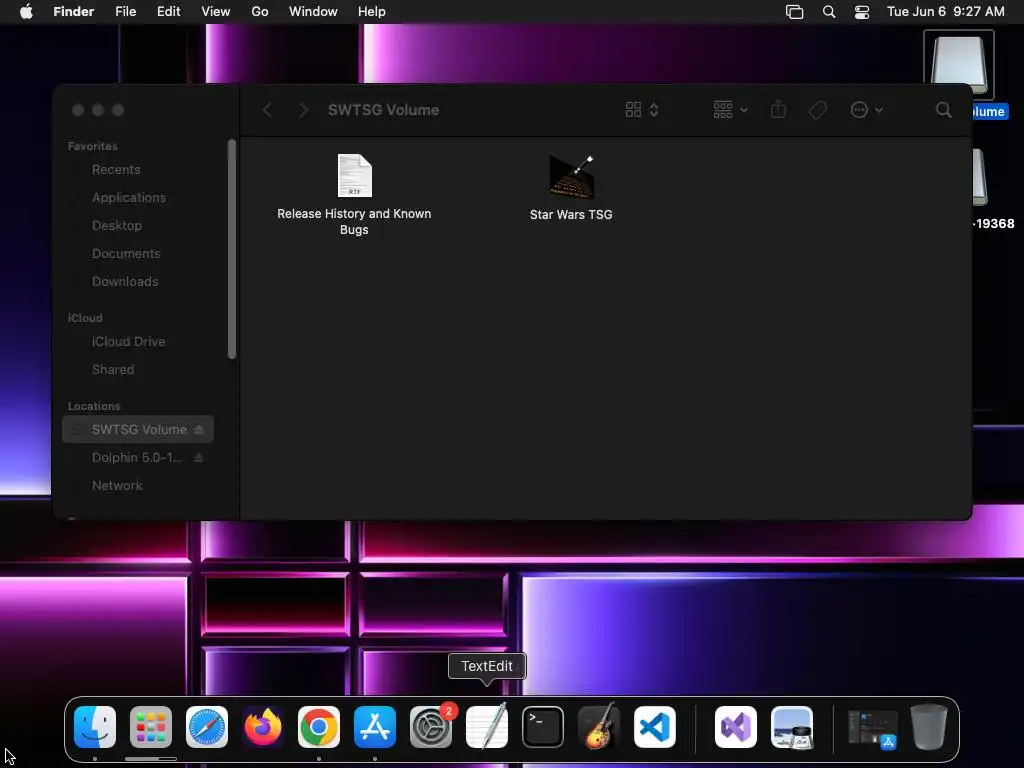Select iCloud Drive in the sidebar
This screenshot has width=1024, height=768.
coord(128,342)
